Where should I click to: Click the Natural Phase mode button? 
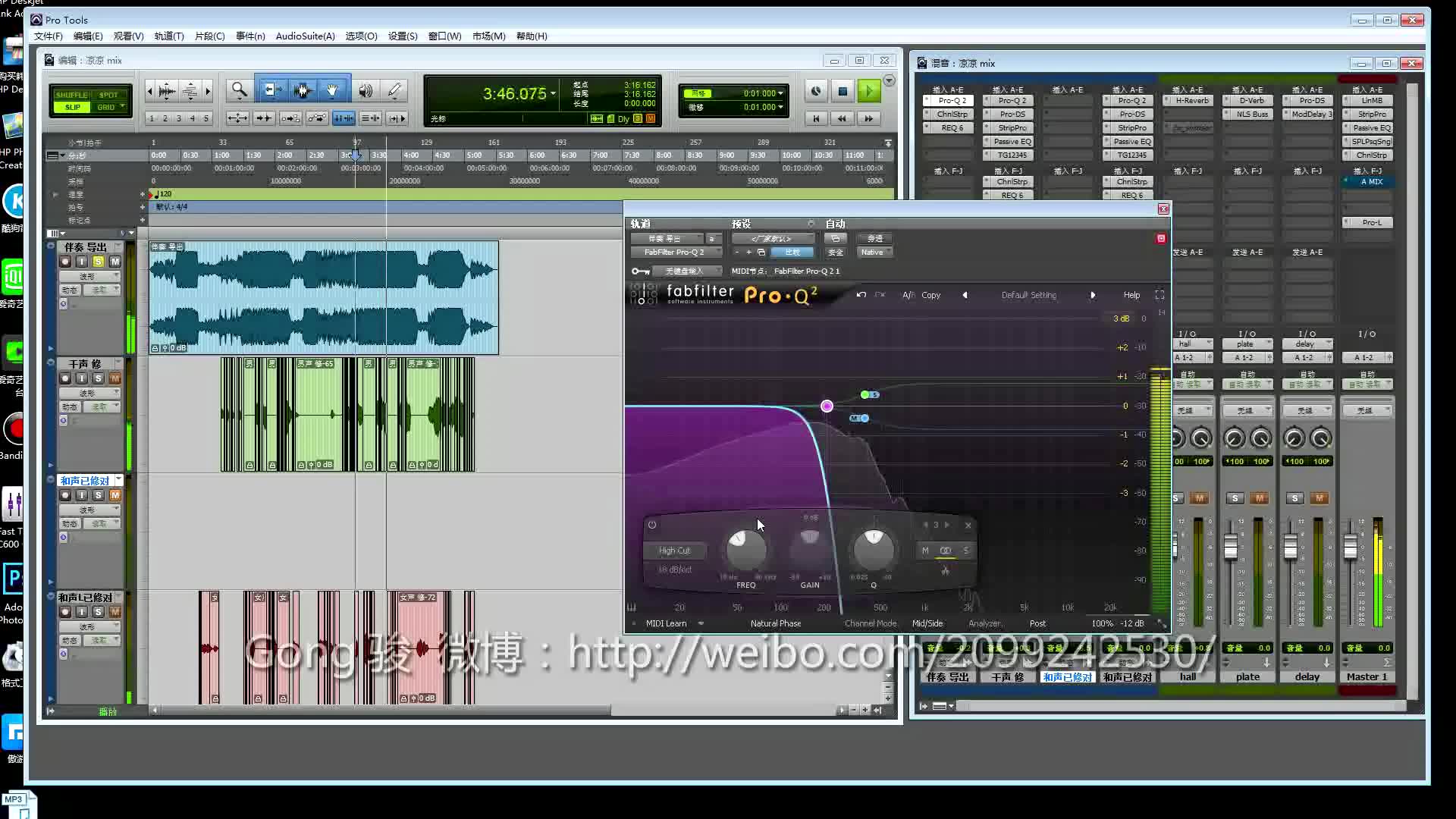click(775, 623)
